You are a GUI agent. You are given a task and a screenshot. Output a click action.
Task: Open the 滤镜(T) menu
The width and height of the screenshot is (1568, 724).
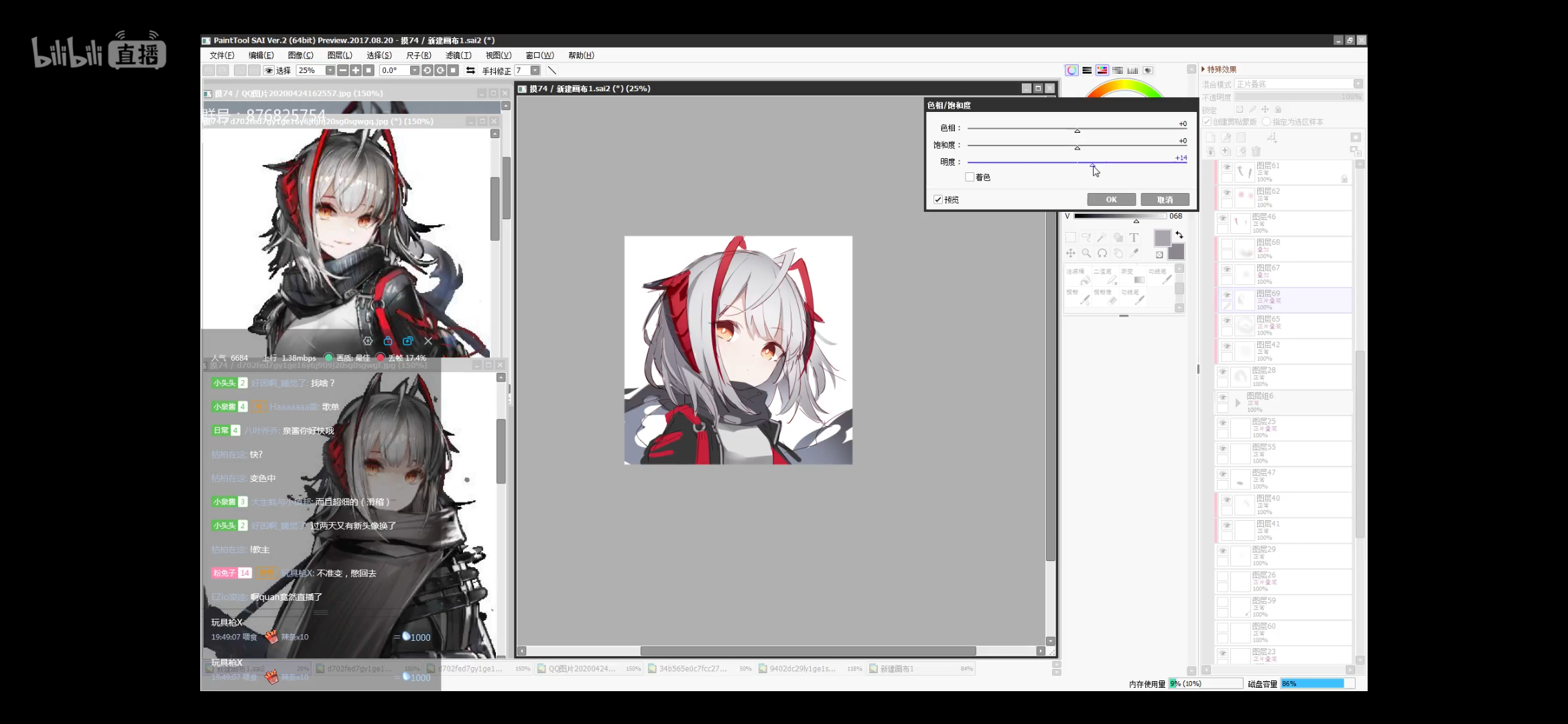click(x=458, y=55)
